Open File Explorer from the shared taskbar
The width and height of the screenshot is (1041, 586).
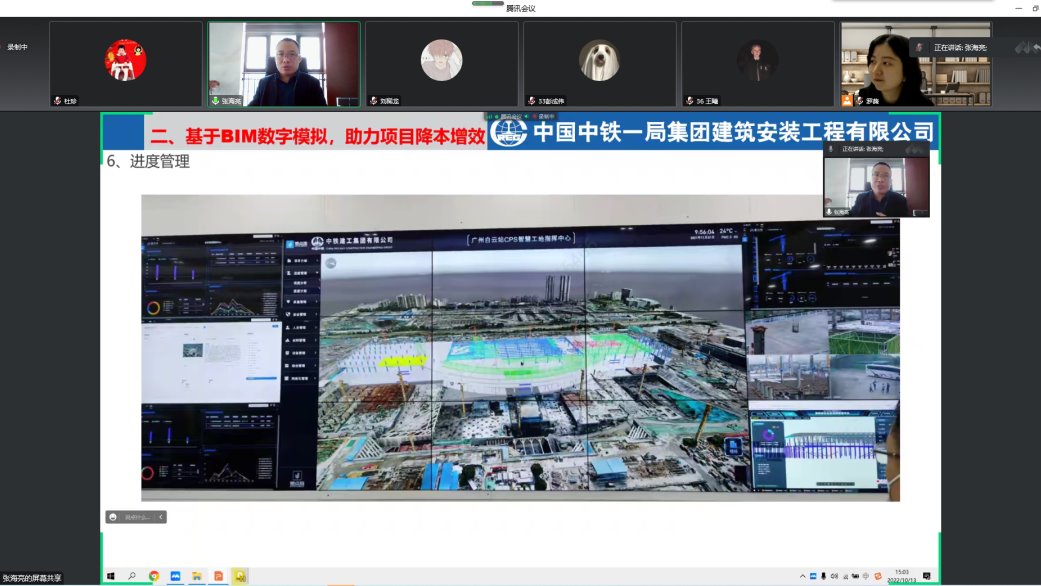197,576
